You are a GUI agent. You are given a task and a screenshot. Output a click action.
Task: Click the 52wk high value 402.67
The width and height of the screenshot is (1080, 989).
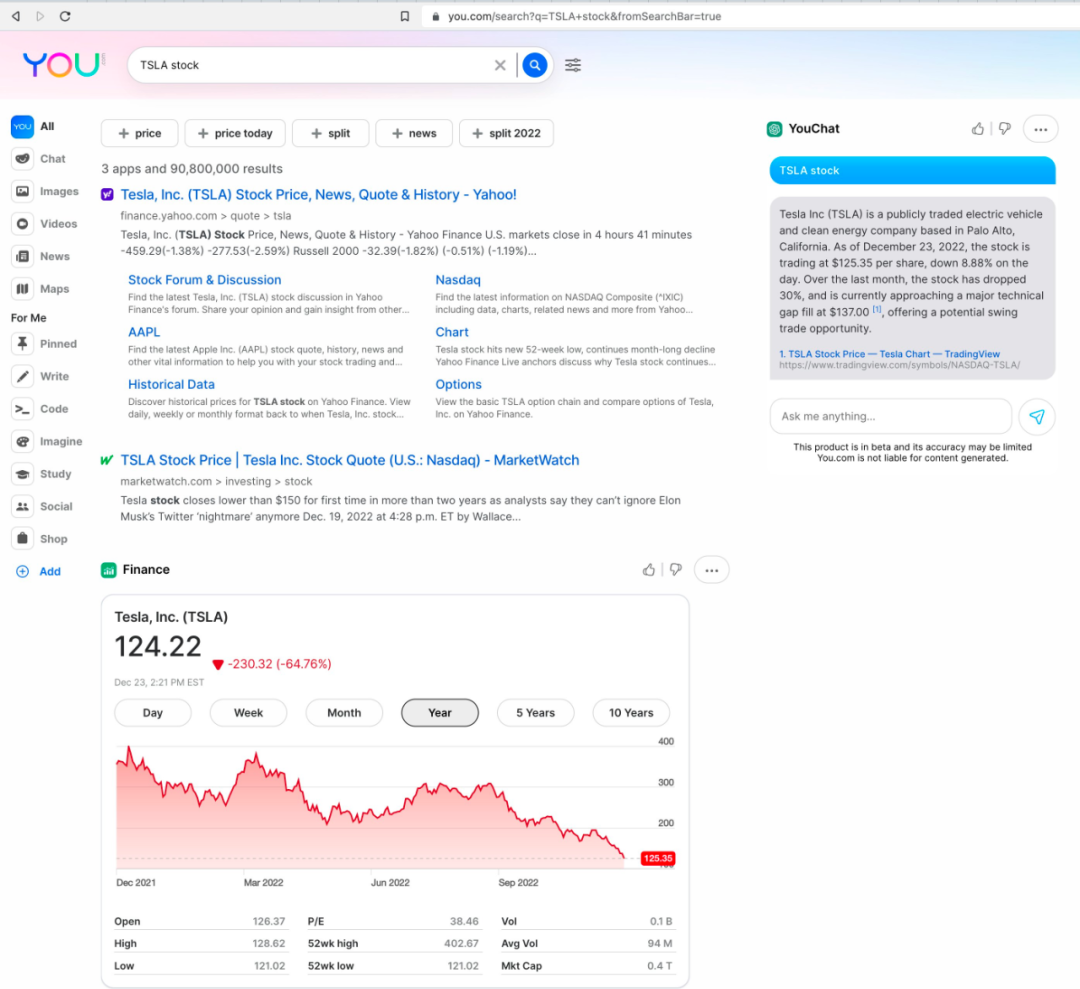click(x=461, y=944)
